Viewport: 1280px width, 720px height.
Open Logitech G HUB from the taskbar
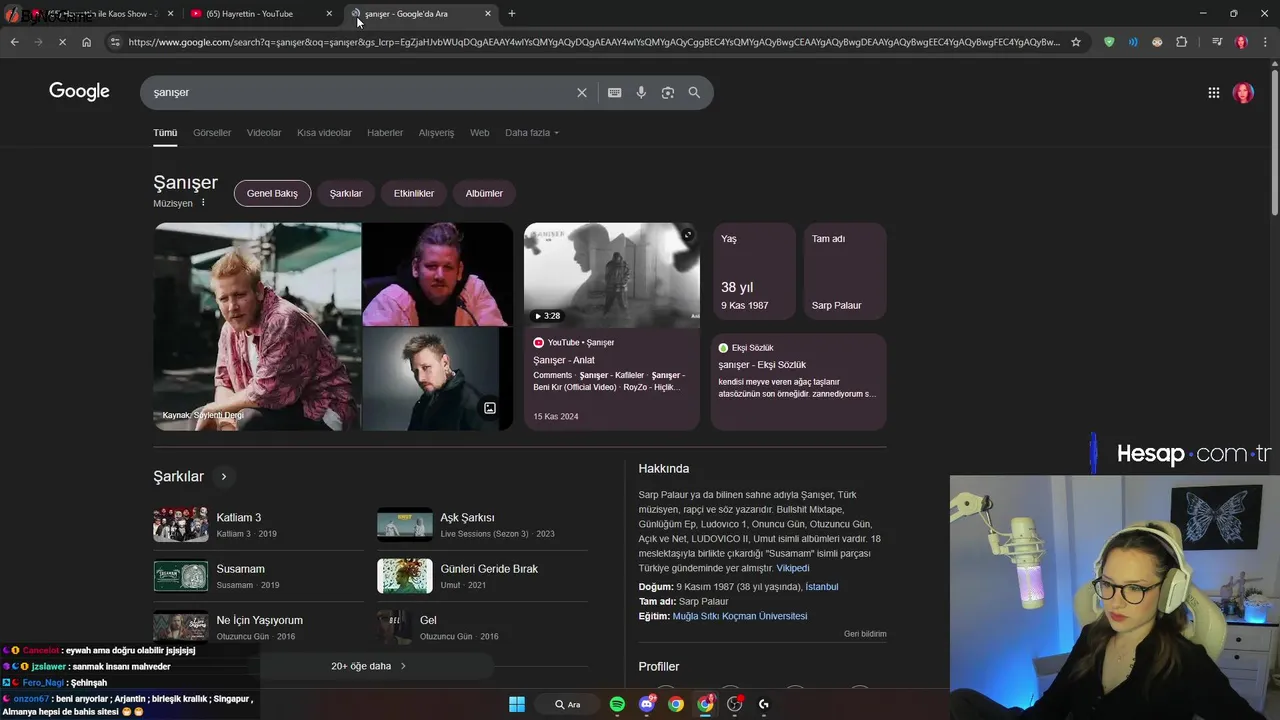[764, 704]
